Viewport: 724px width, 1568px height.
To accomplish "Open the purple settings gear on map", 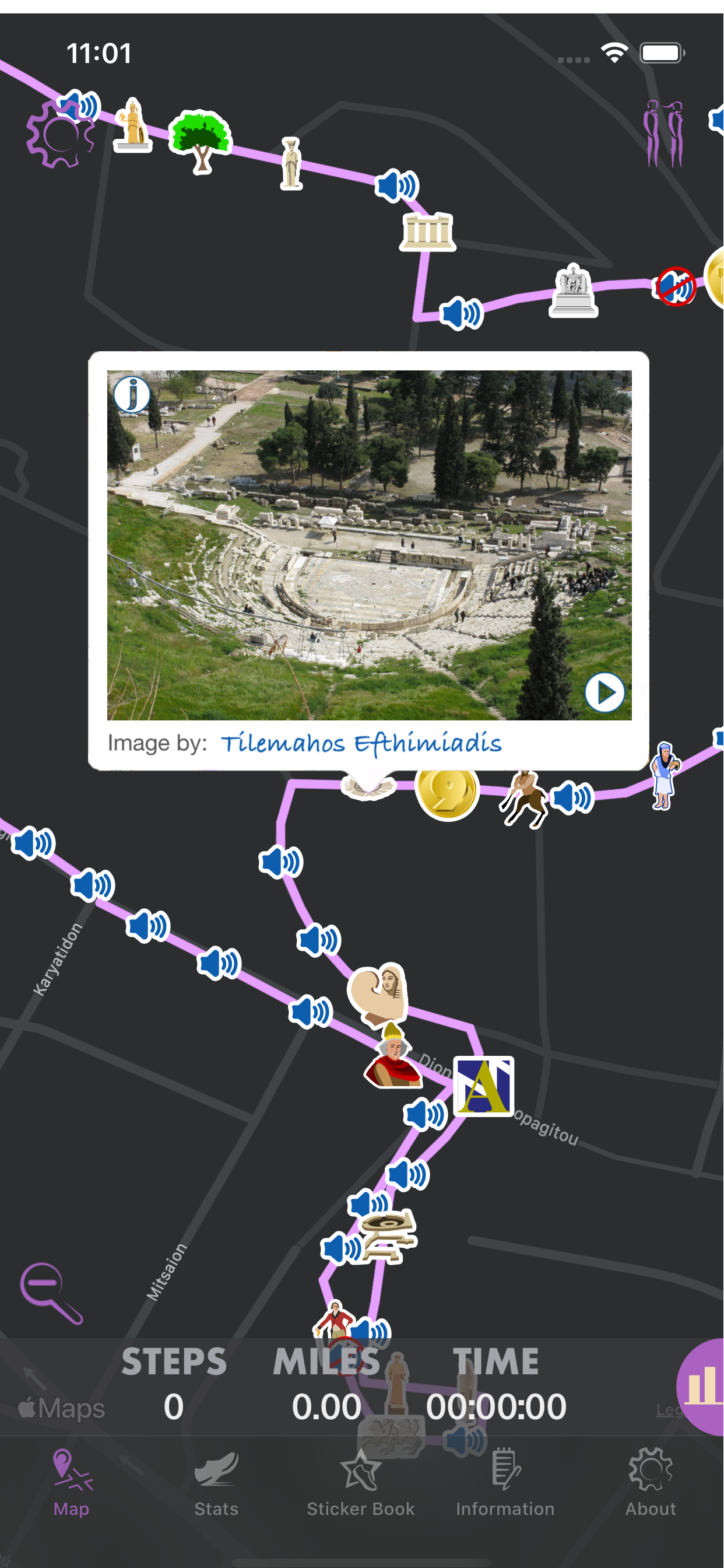I will tap(60, 134).
